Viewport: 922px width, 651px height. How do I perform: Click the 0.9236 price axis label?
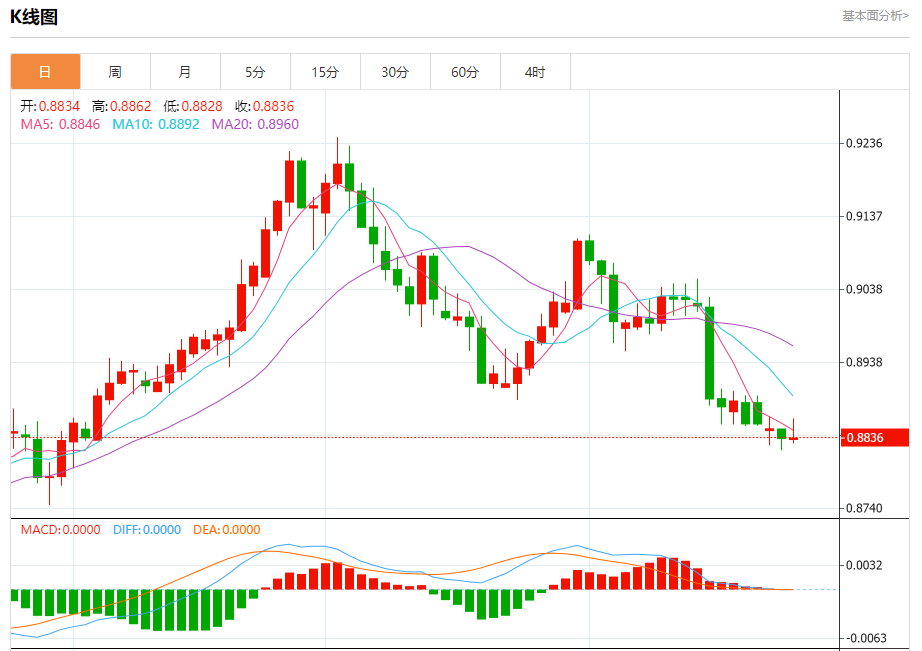point(864,143)
